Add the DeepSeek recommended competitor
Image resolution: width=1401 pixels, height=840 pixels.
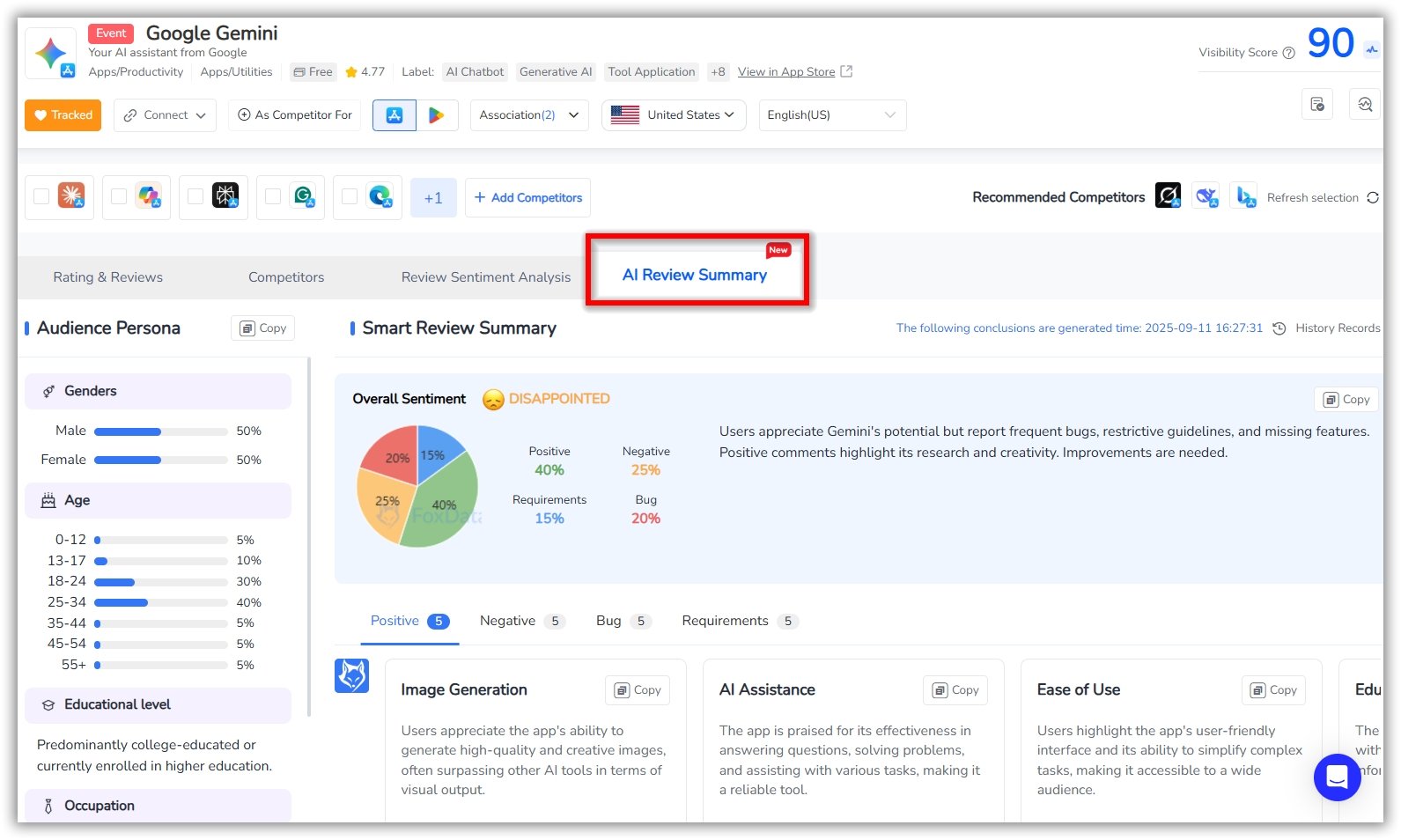coord(1206,195)
